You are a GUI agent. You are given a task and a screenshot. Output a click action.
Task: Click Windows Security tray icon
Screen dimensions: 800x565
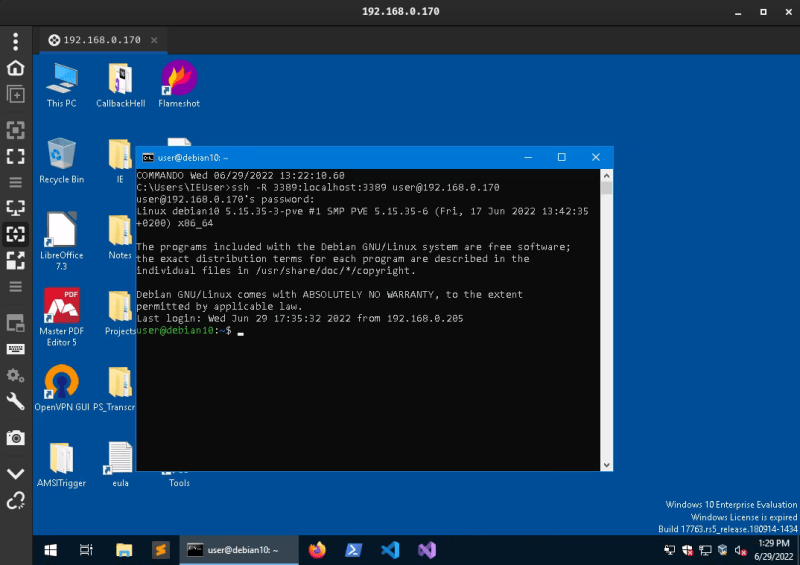coord(687,550)
